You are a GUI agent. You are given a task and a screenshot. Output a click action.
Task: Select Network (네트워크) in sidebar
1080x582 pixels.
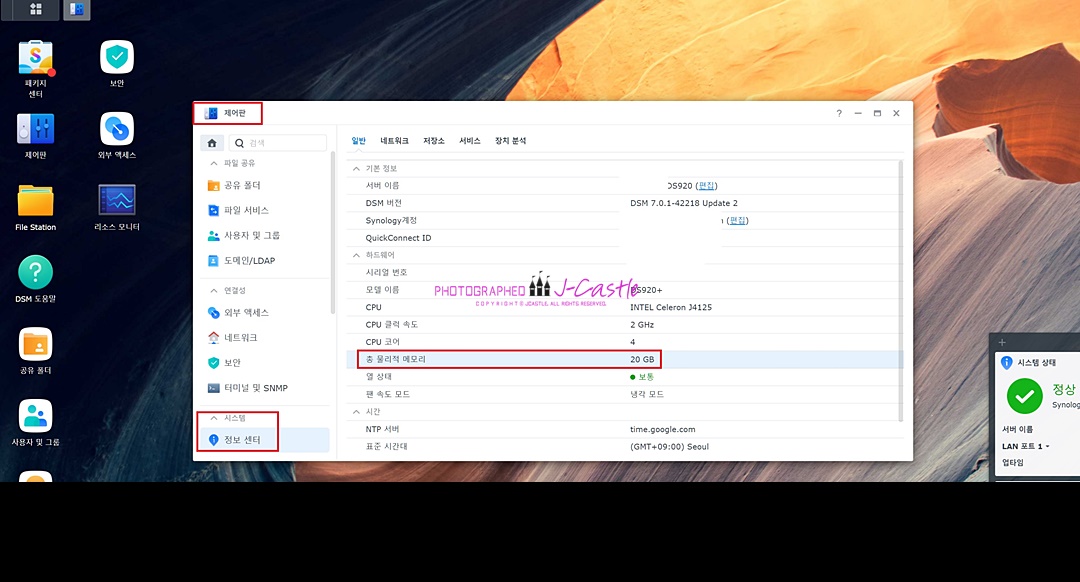[262, 337]
